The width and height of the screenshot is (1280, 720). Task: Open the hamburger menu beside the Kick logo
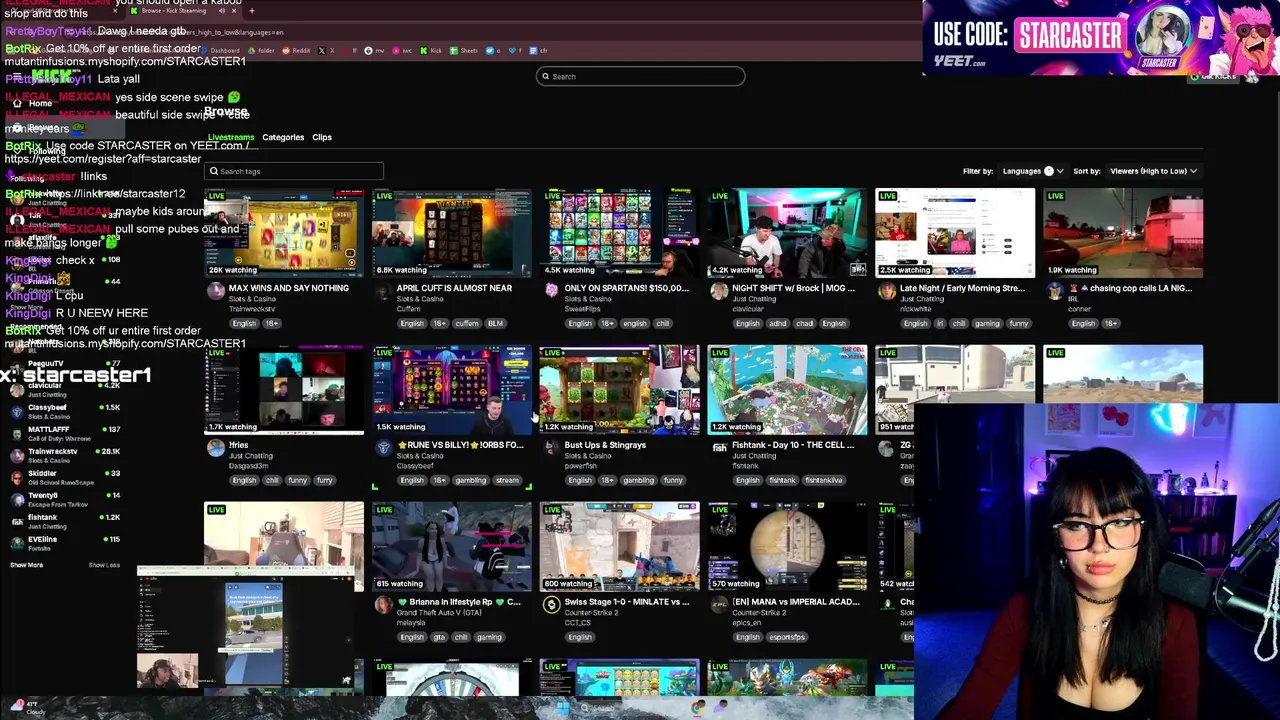pyautogui.click(x=17, y=76)
